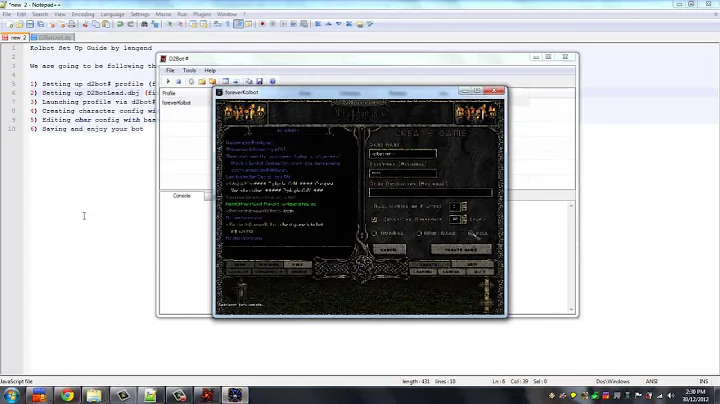The height and width of the screenshot is (404, 720).
Task: Click the Zoom In toolbar icon
Action: pyautogui.click(x=169, y=24)
